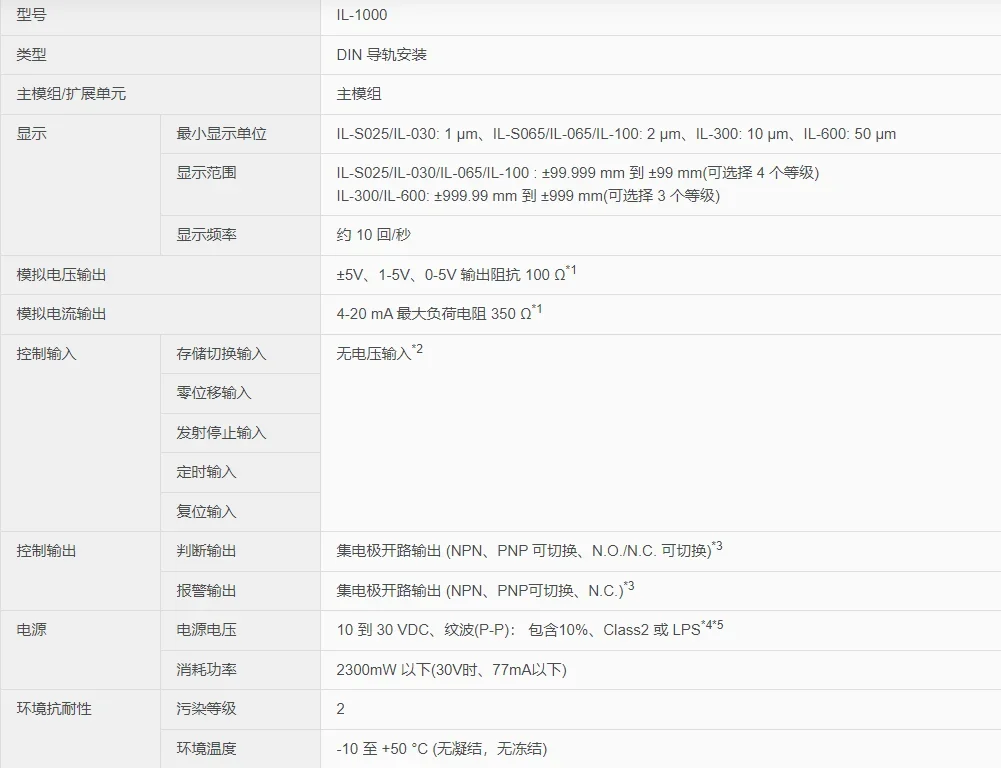The width and height of the screenshot is (1001, 768).
Task: Click the 最小显示单位 label
Action: tap(221, 133)
